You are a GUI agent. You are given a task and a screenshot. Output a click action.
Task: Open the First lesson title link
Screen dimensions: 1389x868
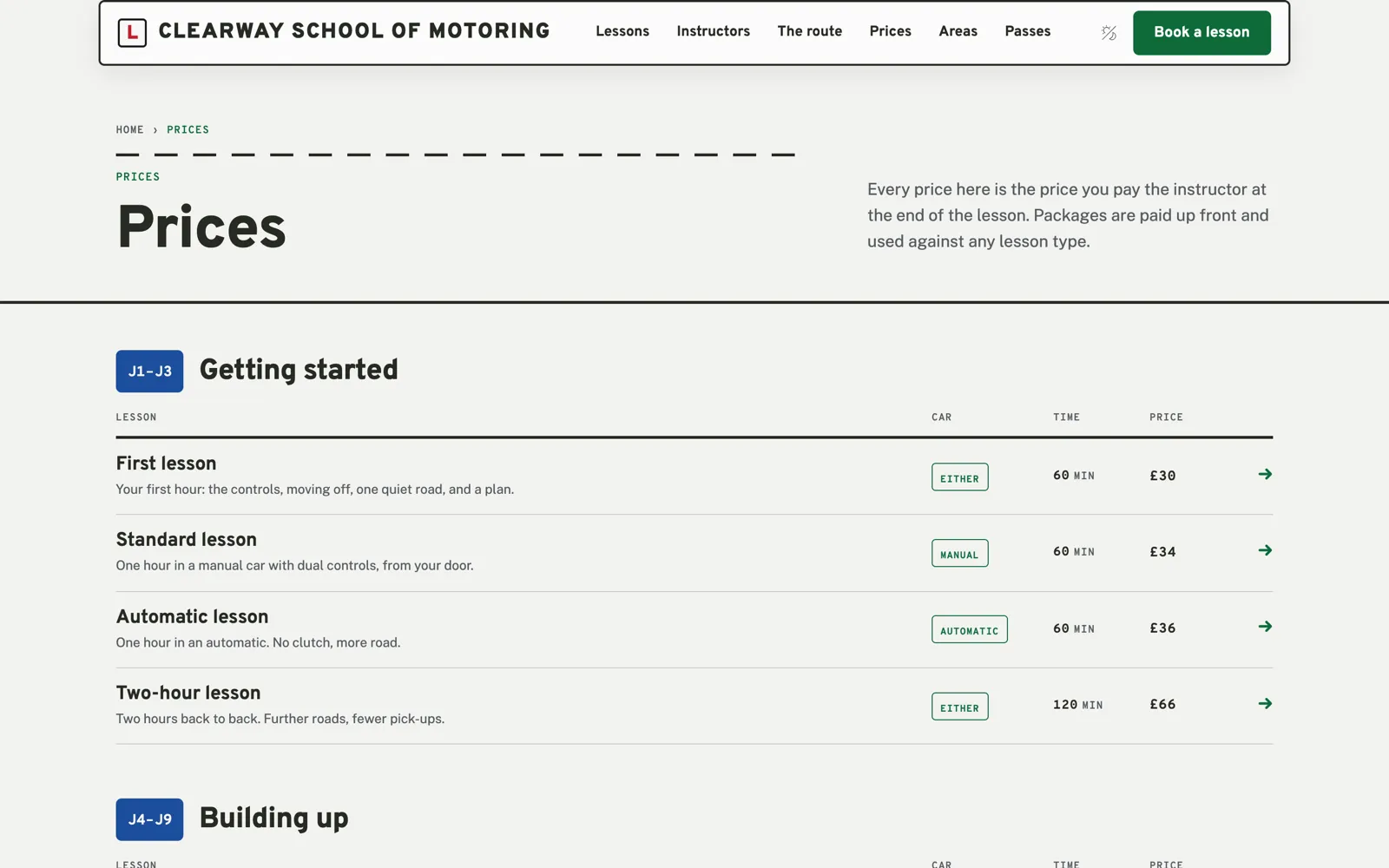pos(167,464)
